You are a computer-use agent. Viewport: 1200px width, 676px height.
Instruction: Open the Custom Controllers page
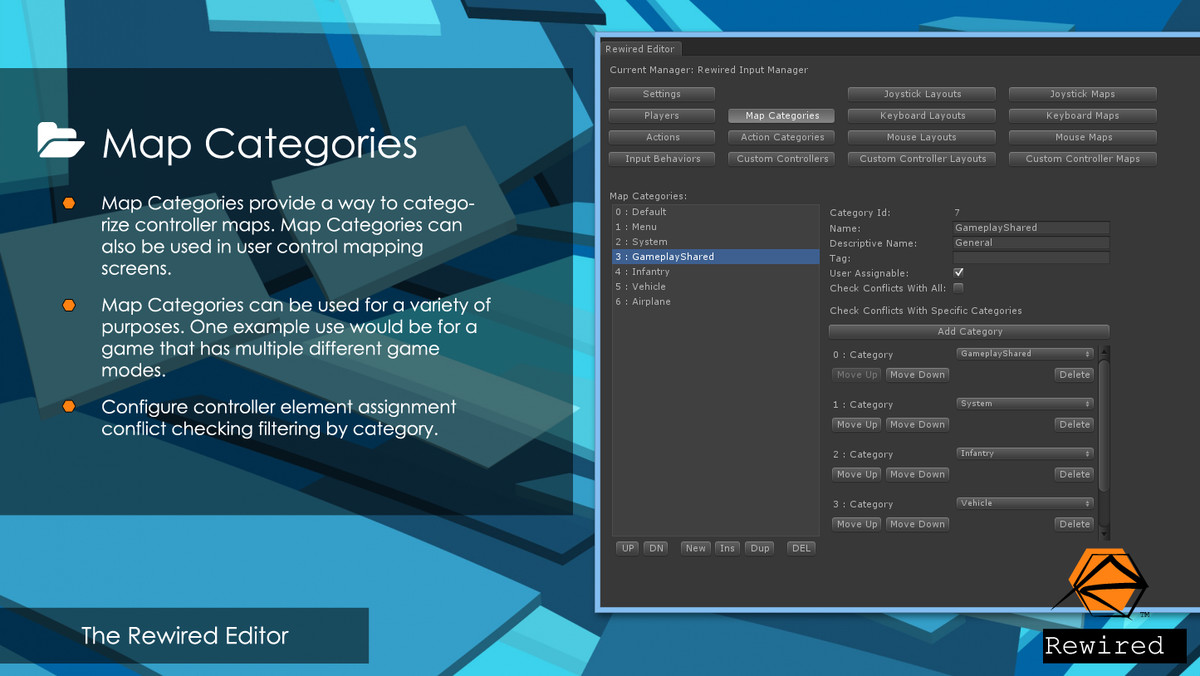[782, 159]
